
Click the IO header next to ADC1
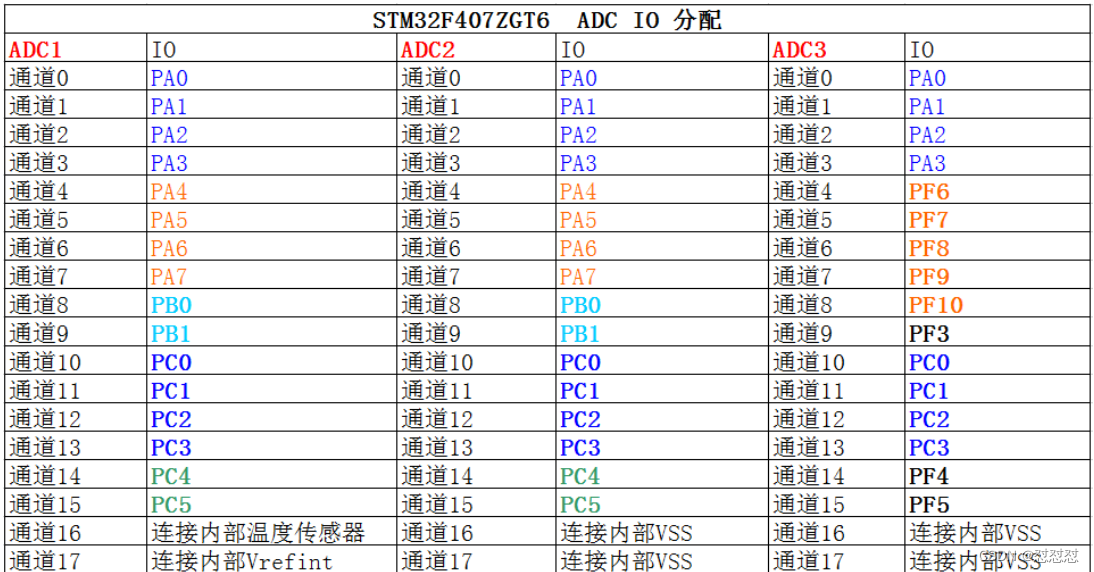[164, 50]
